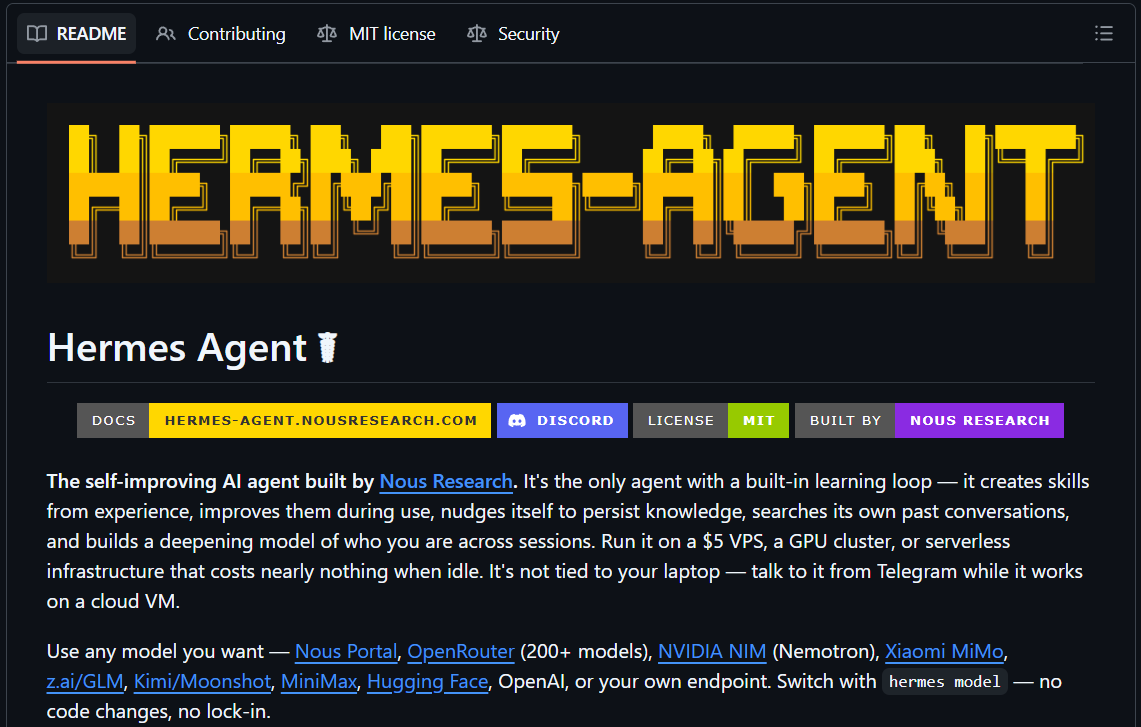Viewport: 1141px width, 727px height.
Task: Open the Built by Nous Research badge
Action: [929, 421]
